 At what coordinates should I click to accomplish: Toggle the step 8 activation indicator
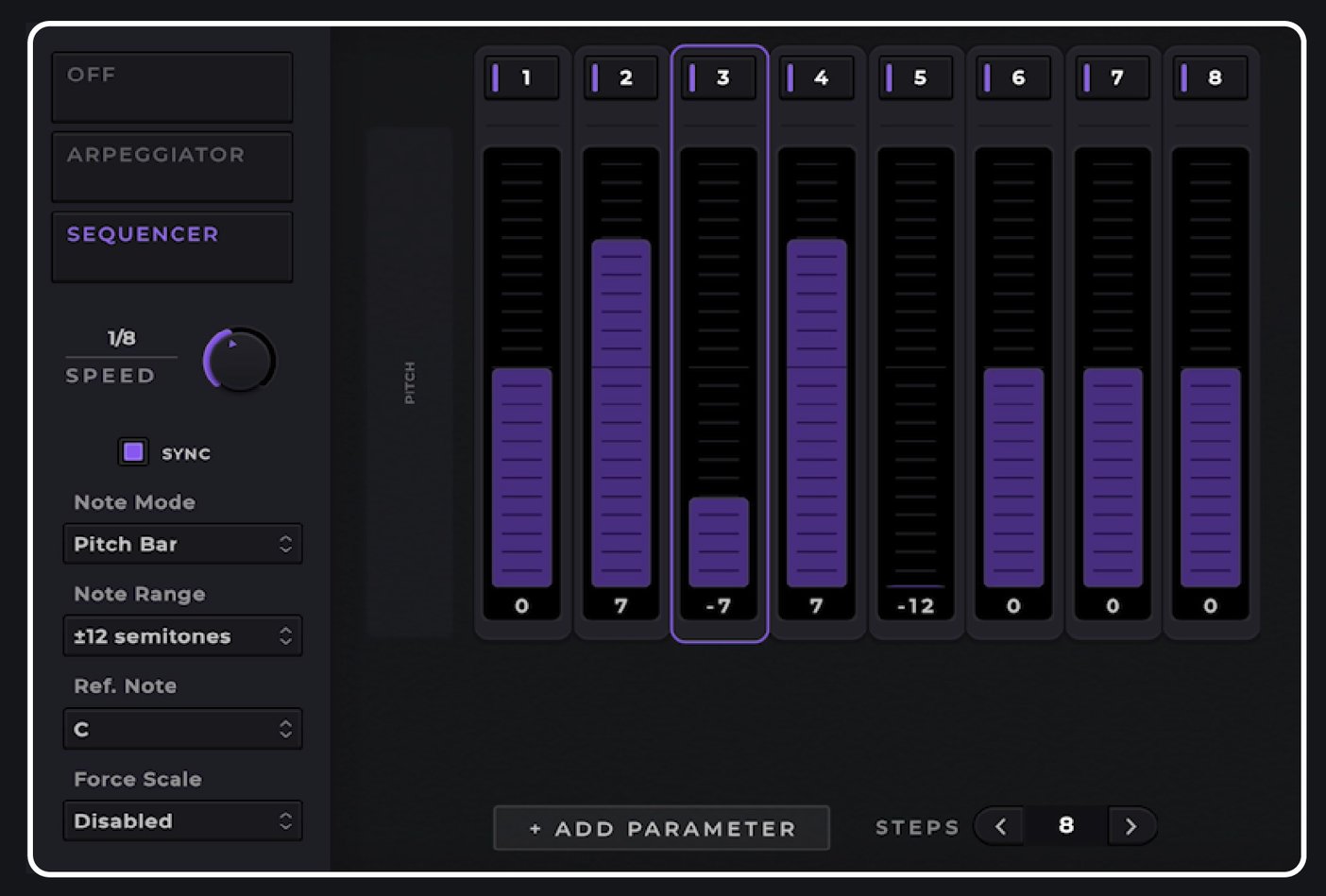tap(1185, 77)
